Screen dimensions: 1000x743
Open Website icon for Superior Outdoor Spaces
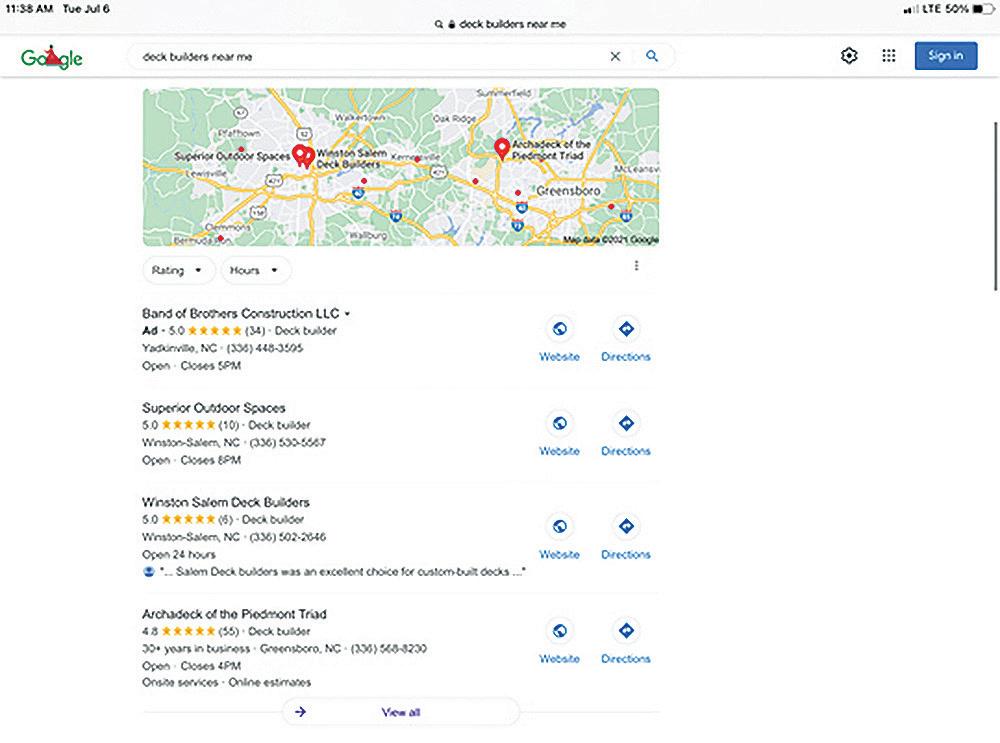[x=559, y=423]
